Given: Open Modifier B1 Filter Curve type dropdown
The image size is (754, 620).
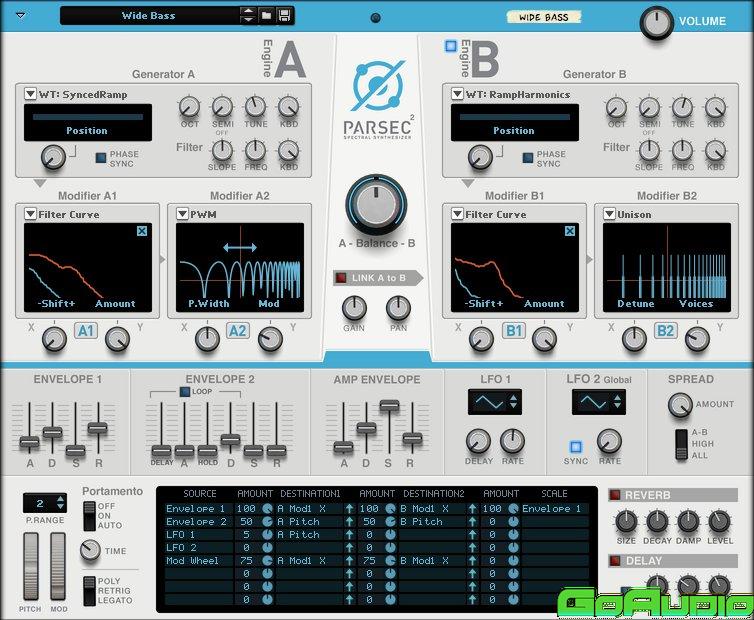Looking at the screenshot, I should pos(457,214).
